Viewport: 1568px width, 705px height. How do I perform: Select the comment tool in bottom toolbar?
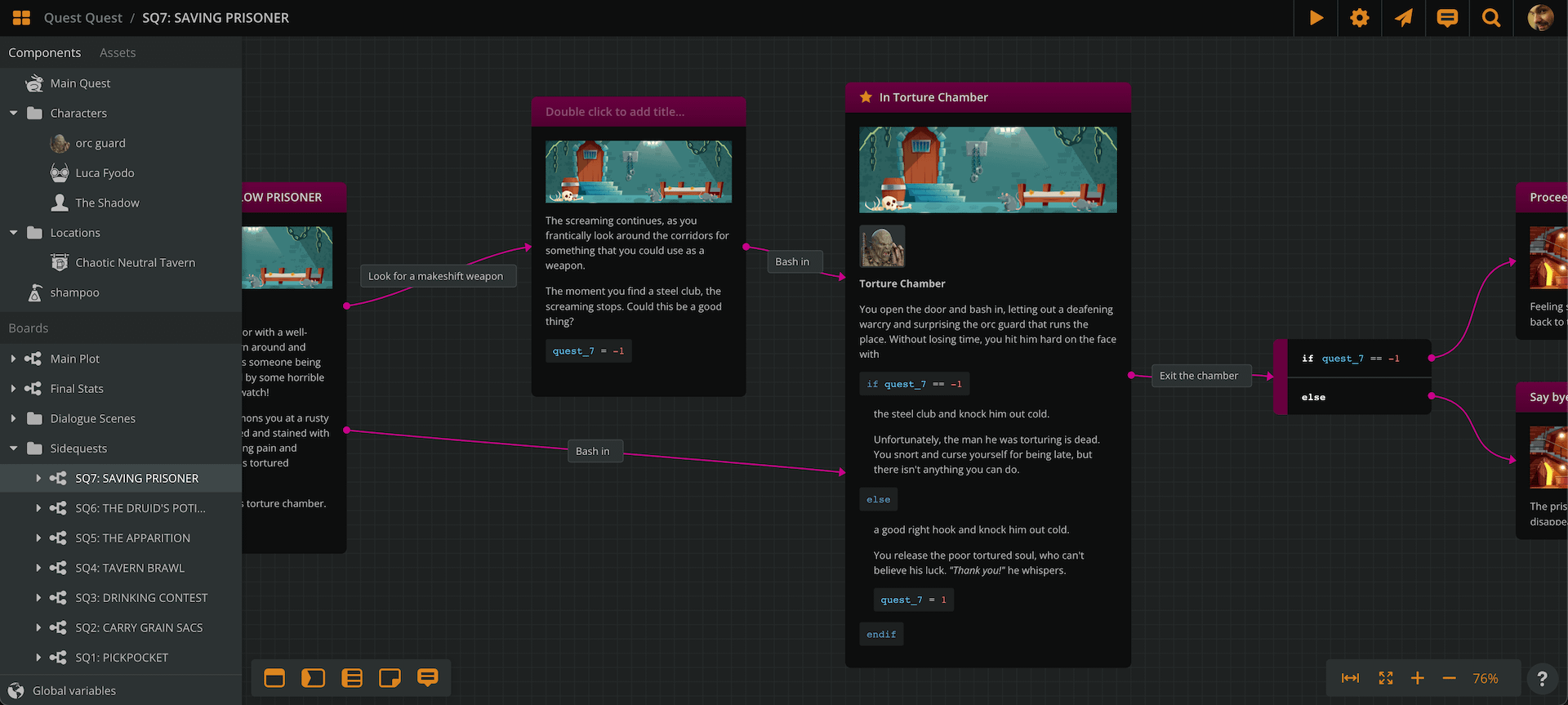point(428,678)
